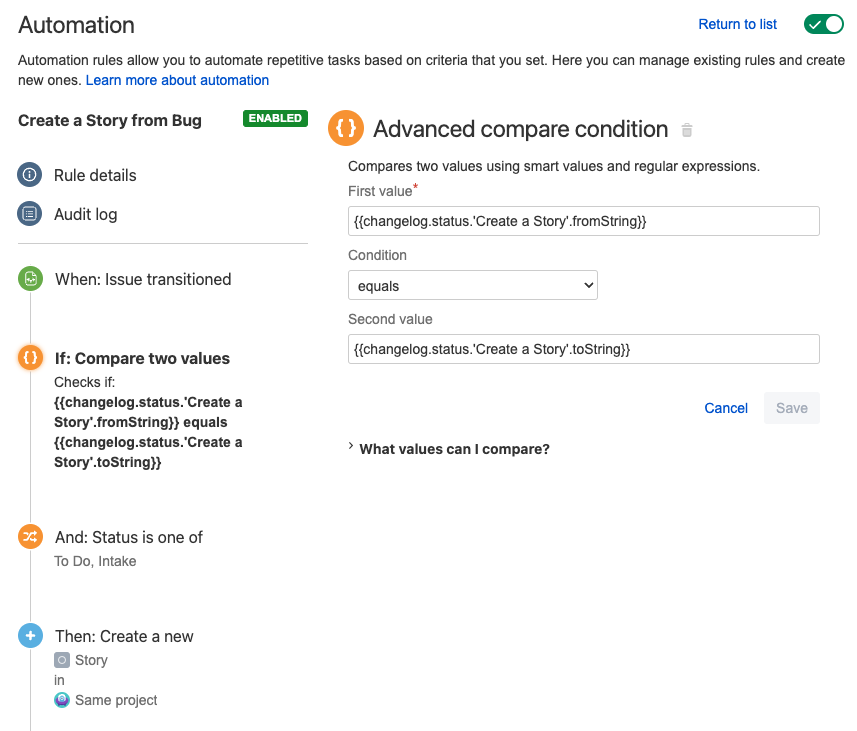Select the Issue transitioned trigger icon
Viewport: 857px width, 731px height.
[x=31, y=279]
